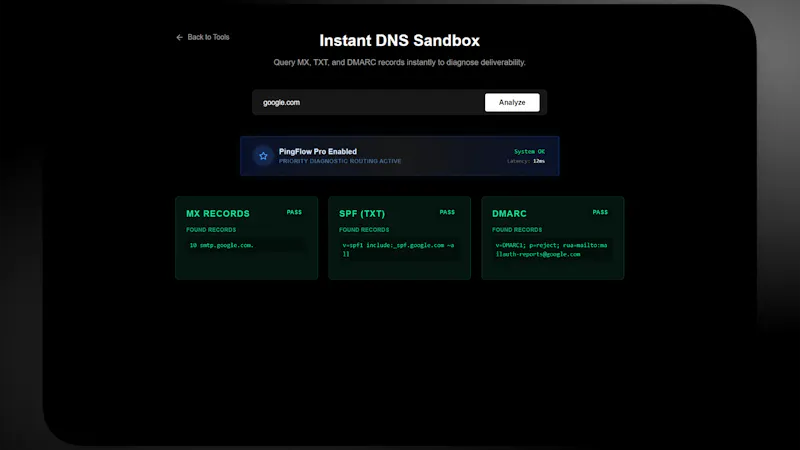The image size is (800, 450).
Task: Select the v=spf1 include record text
Action: click(x=398, y=249)
